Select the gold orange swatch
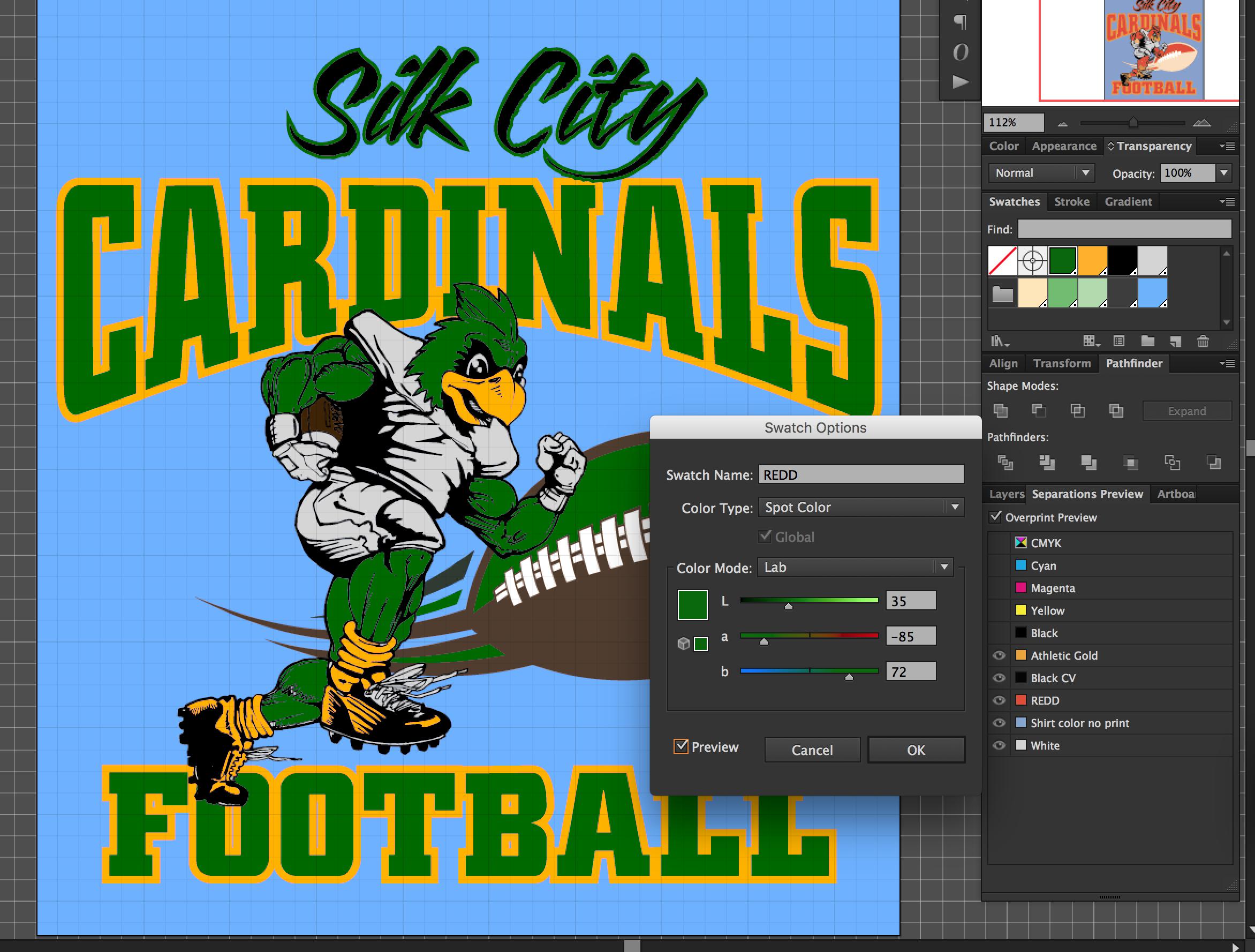This screenshot has width=1255, height=952. coord(1093,261)
